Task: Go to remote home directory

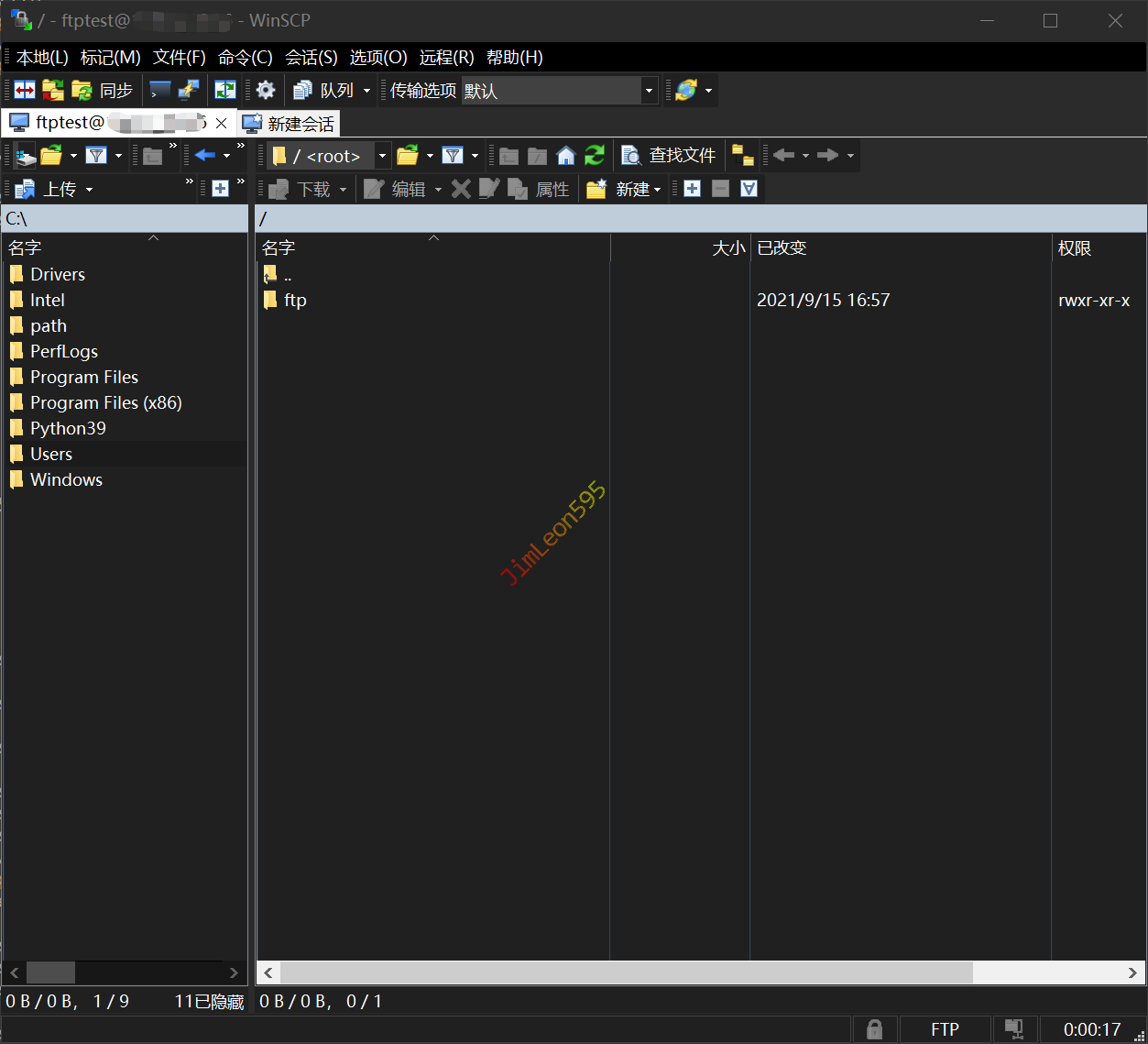Action: pos(566,156)
